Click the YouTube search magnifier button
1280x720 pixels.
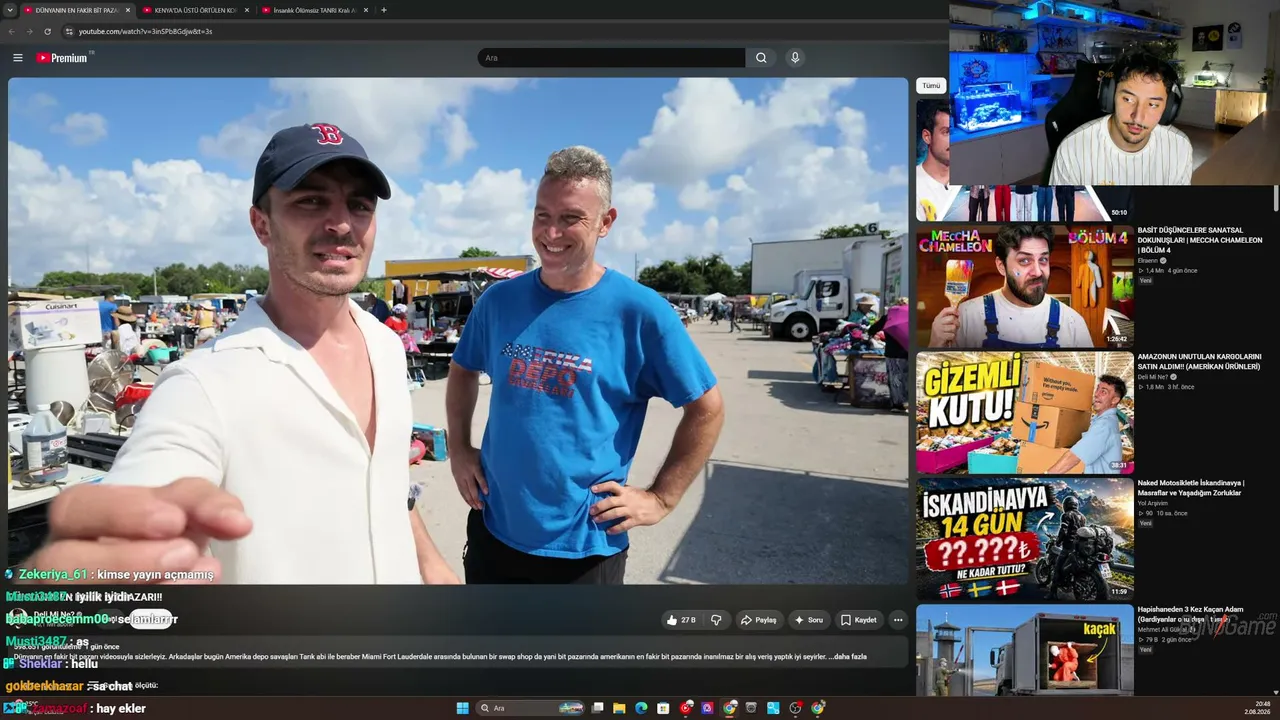[761, 58]
